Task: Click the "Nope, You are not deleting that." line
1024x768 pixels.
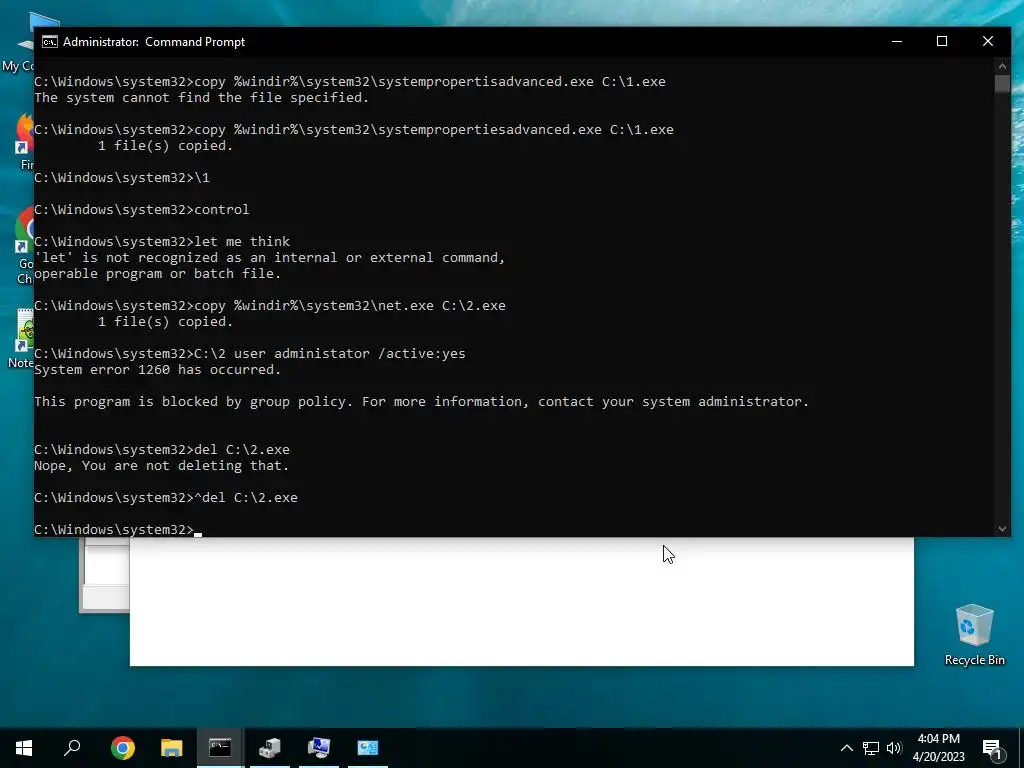Action: 161,466
